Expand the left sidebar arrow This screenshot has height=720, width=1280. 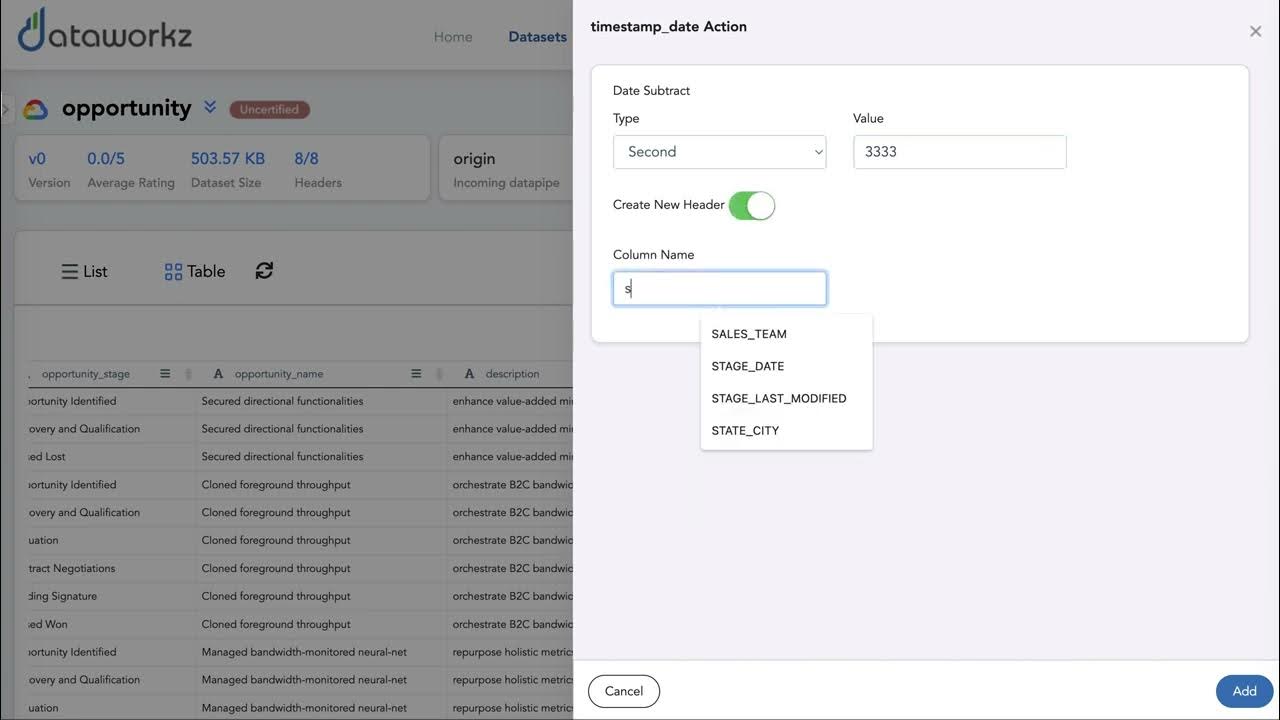point(5,109)
